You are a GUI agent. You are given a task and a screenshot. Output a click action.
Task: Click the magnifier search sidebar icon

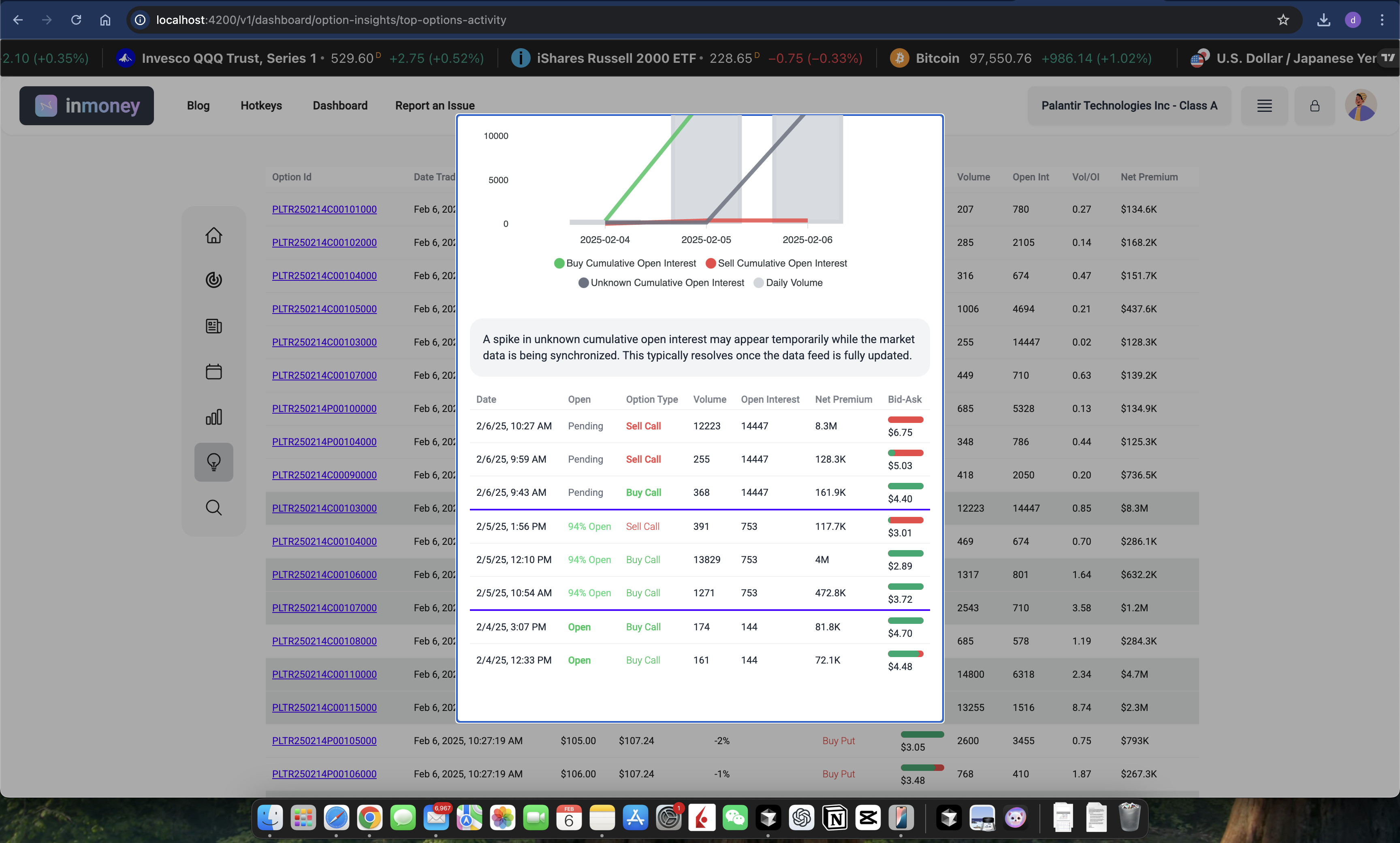[213, 507]
